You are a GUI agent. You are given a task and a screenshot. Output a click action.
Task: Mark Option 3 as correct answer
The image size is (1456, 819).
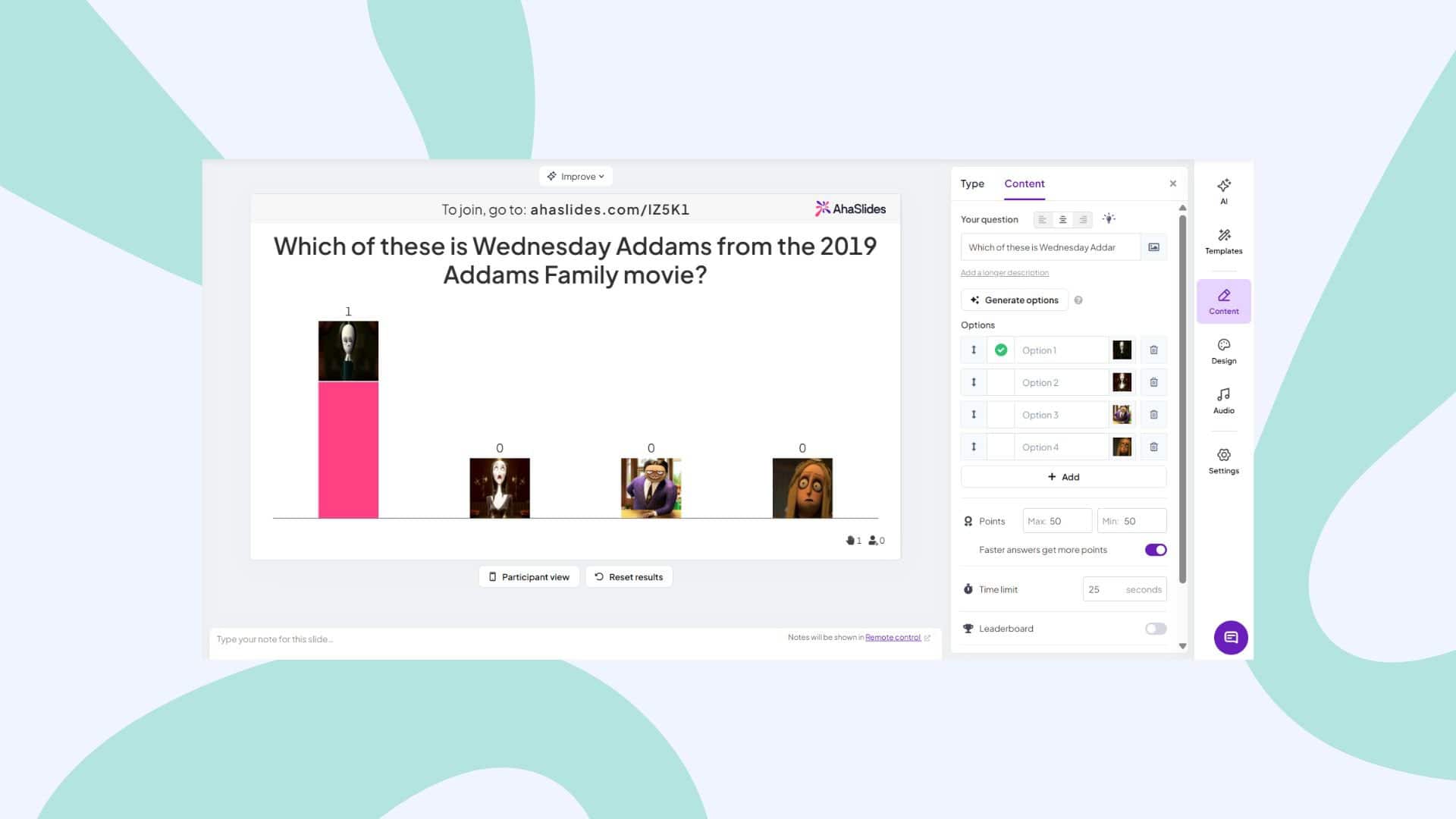pos(1001,415)
